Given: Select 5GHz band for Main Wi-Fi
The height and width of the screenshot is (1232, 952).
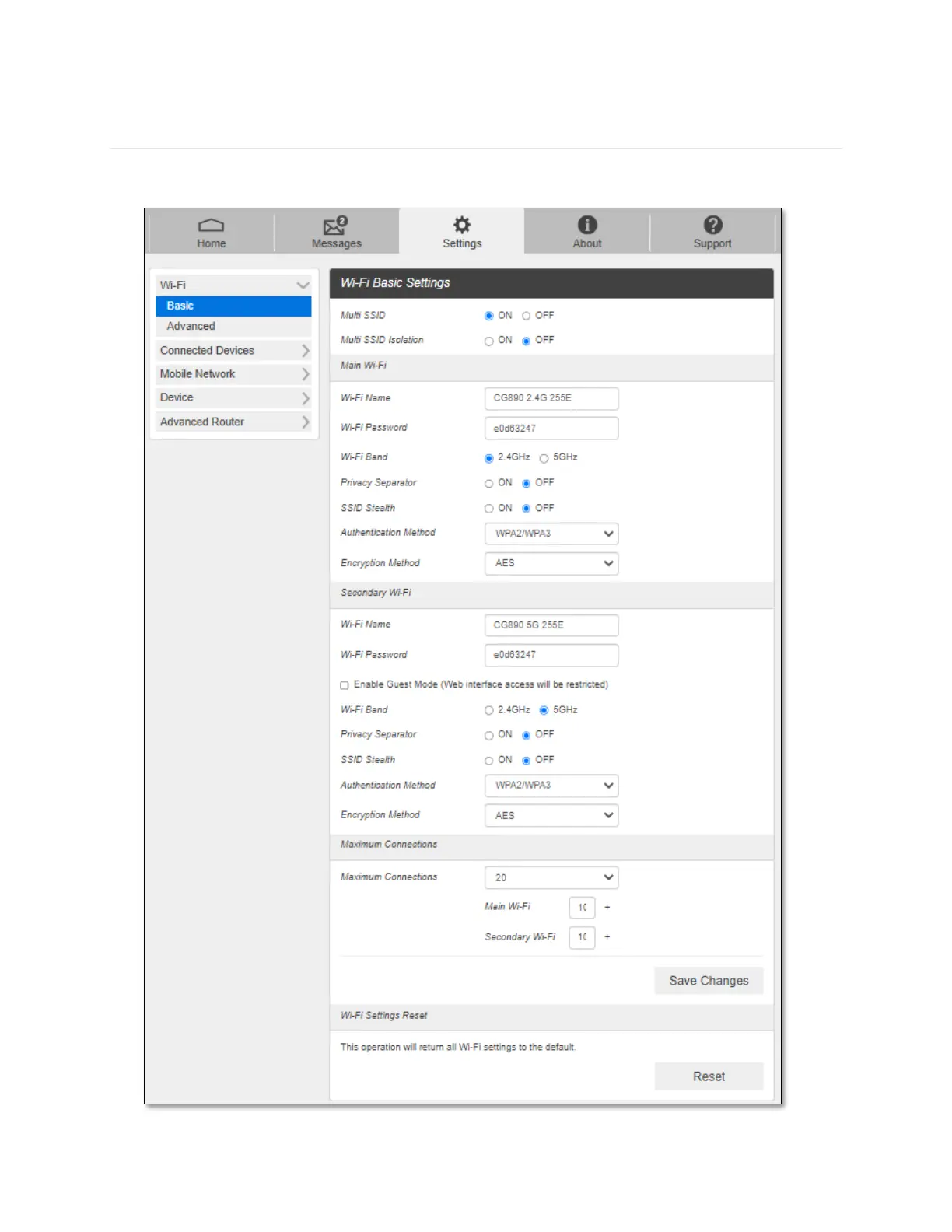Looking at the screenshot, I should point(544,458).
